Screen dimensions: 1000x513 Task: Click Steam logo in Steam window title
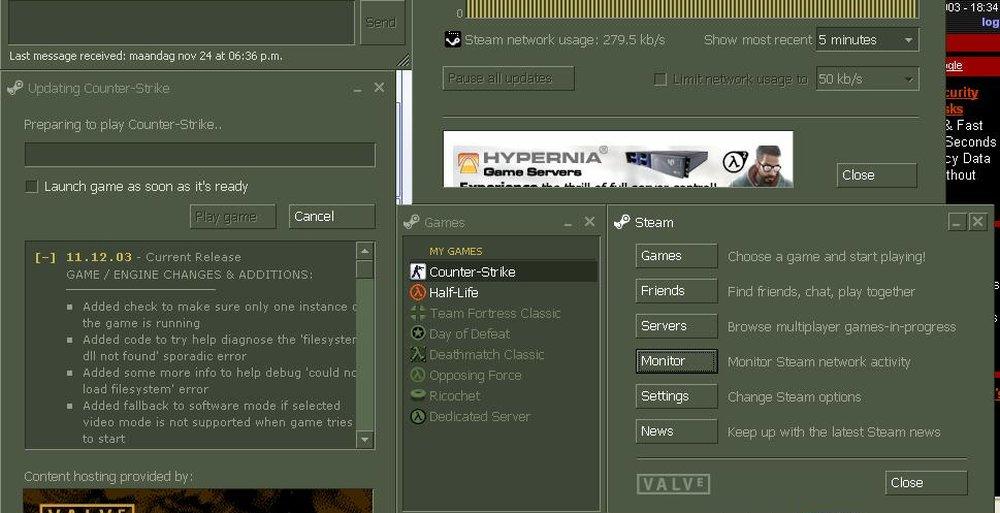click(x=621, y=221)
